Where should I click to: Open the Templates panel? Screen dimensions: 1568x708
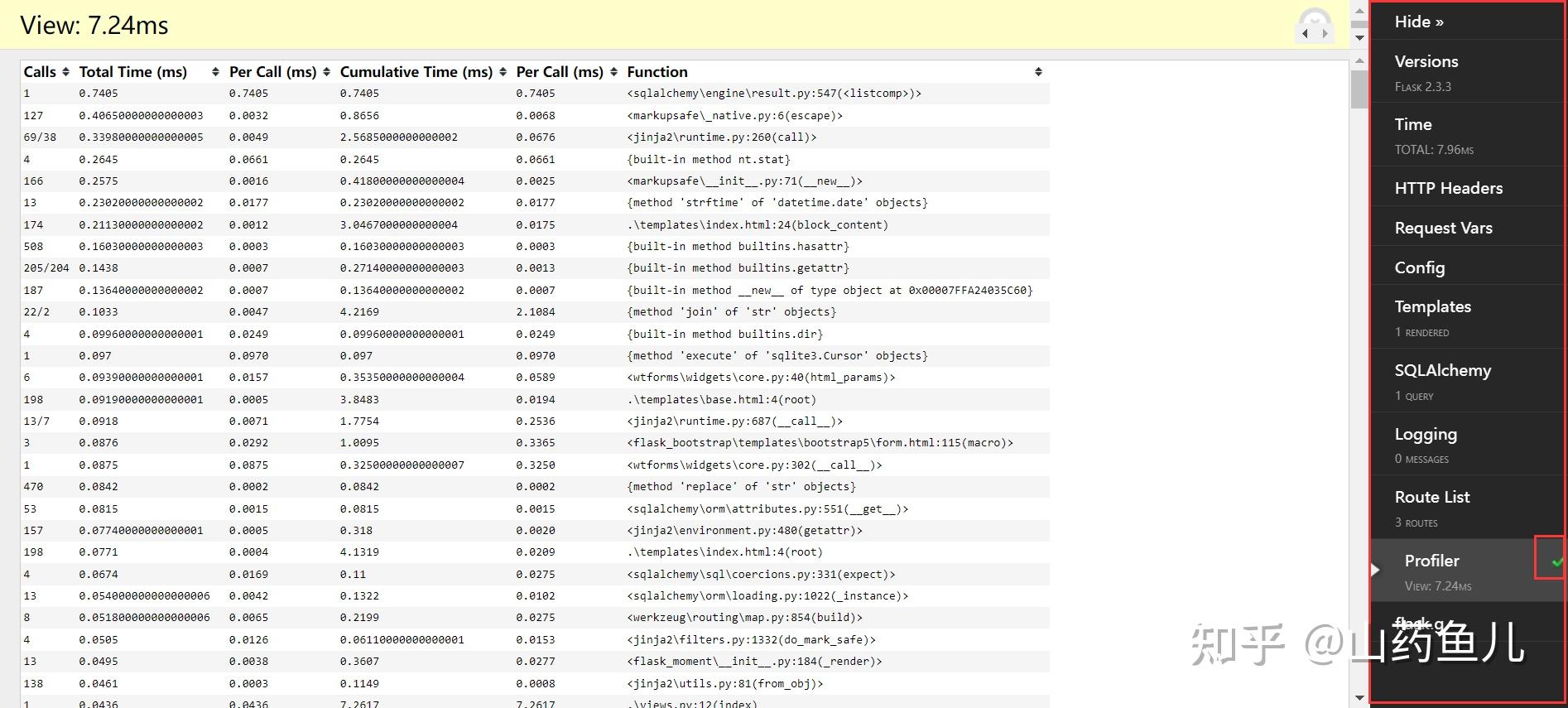(1432, 307)
